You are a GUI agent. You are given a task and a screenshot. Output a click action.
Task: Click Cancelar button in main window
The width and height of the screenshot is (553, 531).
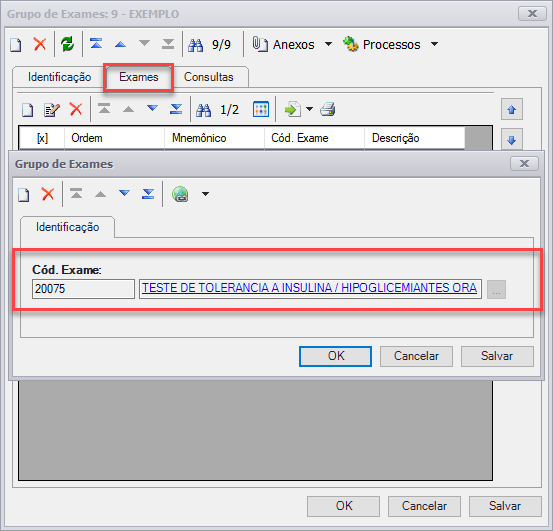[x=424, y=506]
